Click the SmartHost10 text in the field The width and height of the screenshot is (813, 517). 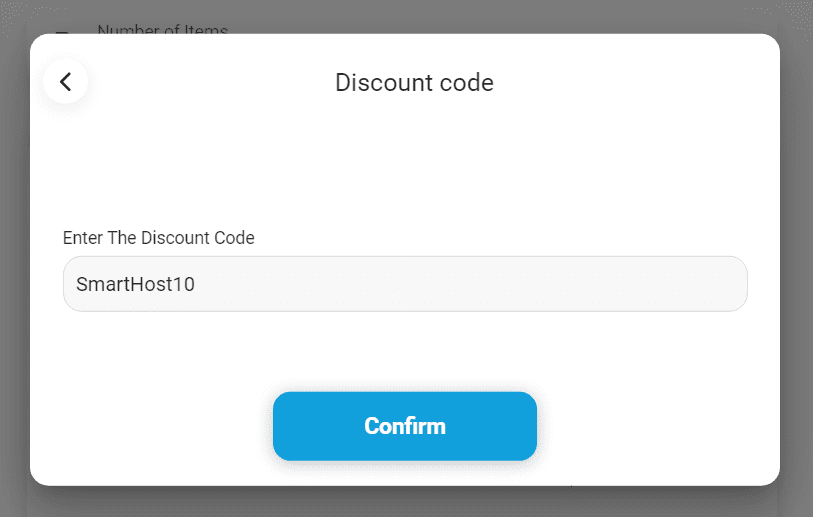tap(135, 284)
